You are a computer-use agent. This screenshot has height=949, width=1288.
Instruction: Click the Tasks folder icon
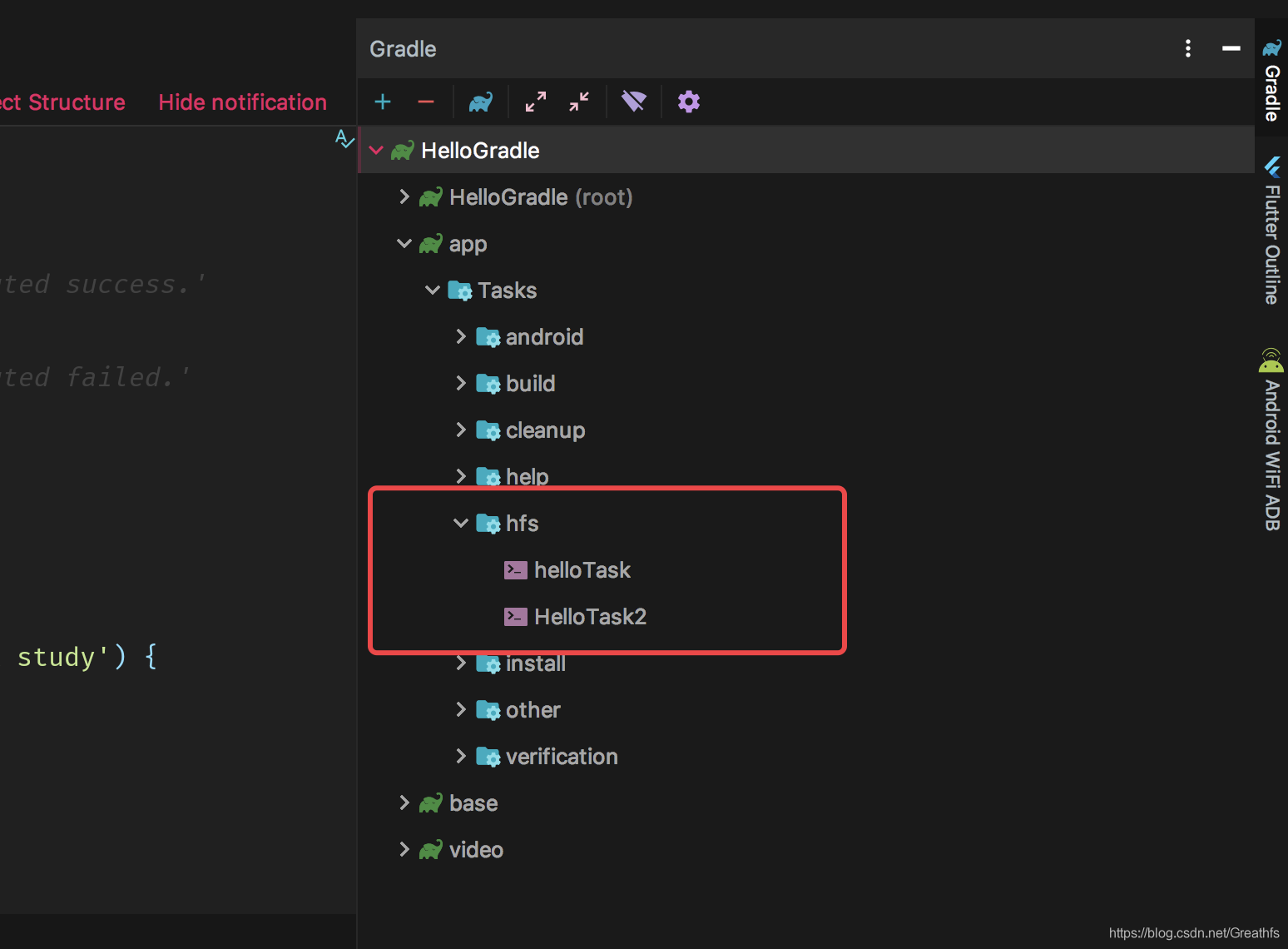460,291
